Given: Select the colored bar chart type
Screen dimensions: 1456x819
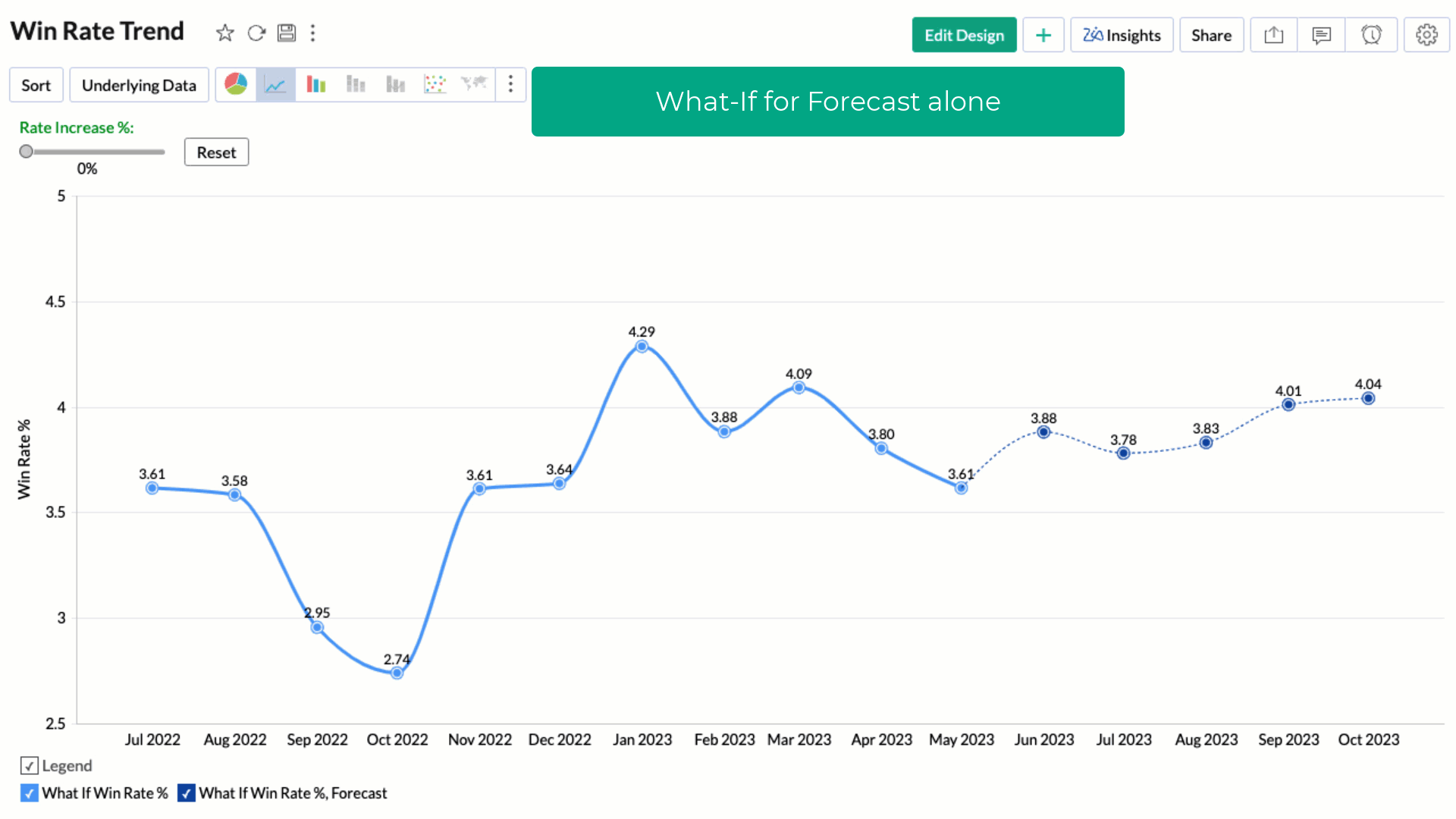Looking at the screenshot, I should pos(315,84).
